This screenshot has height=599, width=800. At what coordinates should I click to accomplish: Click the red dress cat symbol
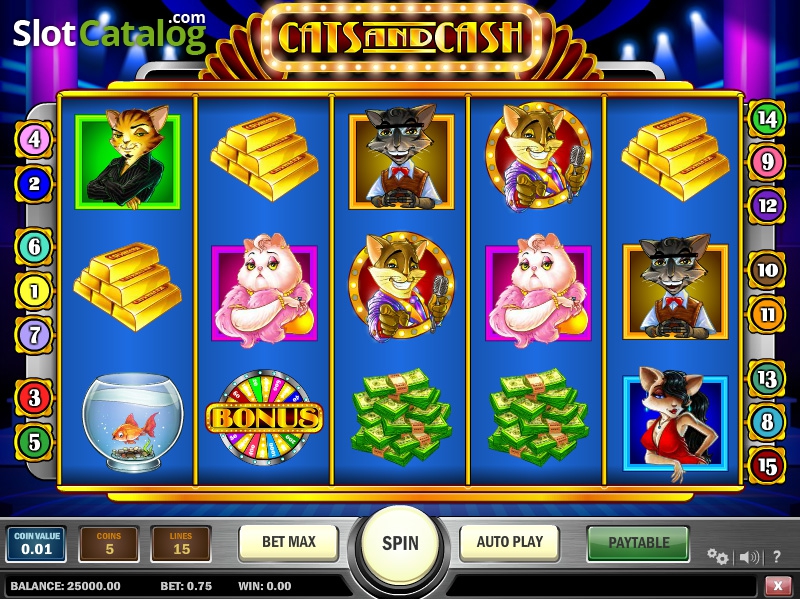tap(674, 423)
